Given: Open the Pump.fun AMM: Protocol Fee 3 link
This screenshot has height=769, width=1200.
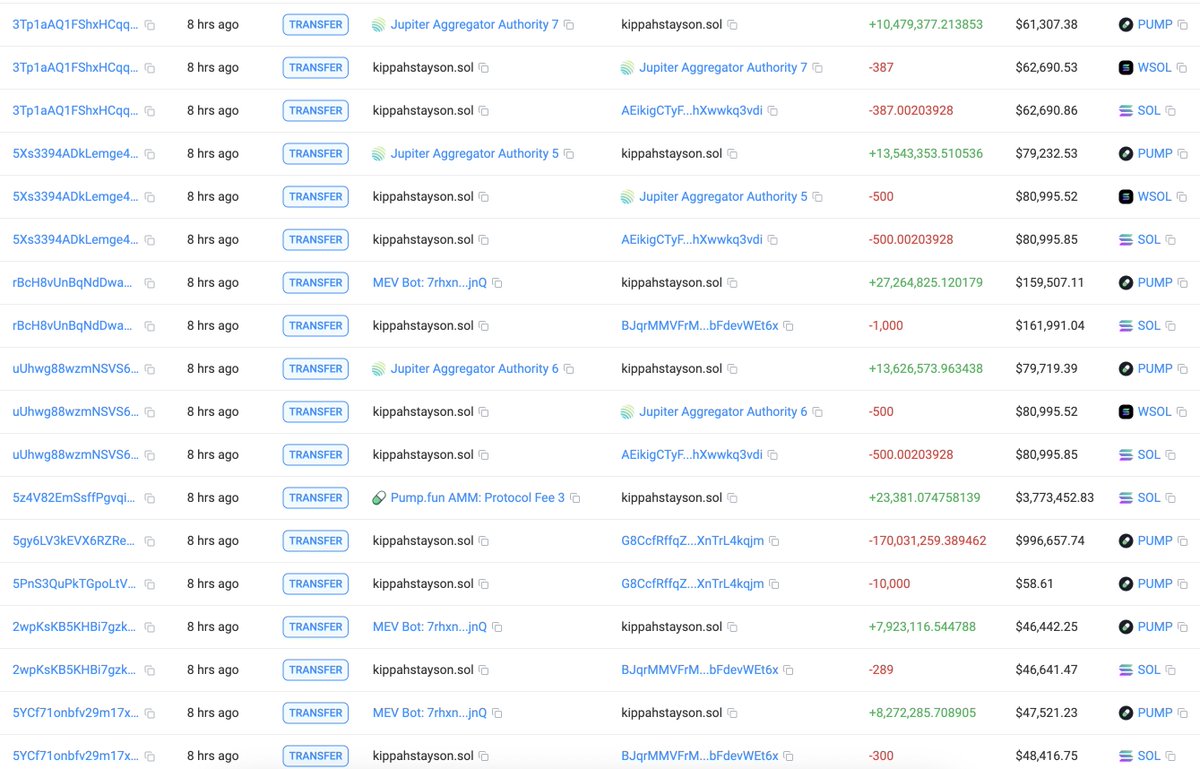Looking at the screenshot, I should pyautogui.click(x=478, y=498).
